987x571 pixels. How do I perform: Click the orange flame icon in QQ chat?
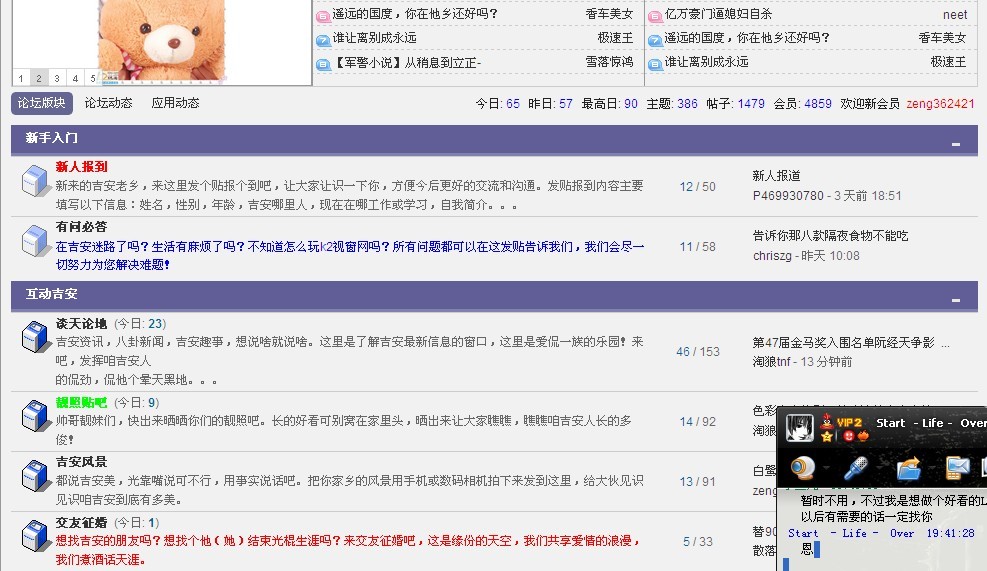(863, 436)
